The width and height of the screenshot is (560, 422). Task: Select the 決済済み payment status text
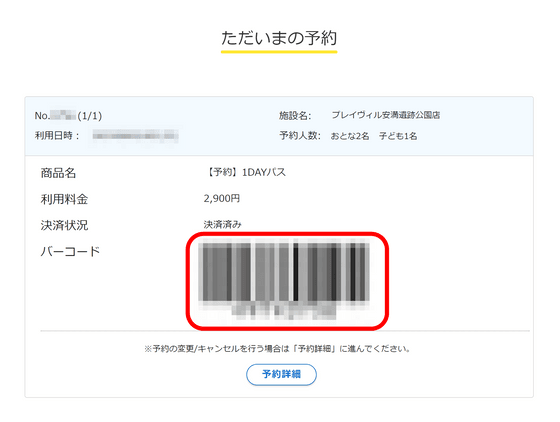tap(222, 225)
